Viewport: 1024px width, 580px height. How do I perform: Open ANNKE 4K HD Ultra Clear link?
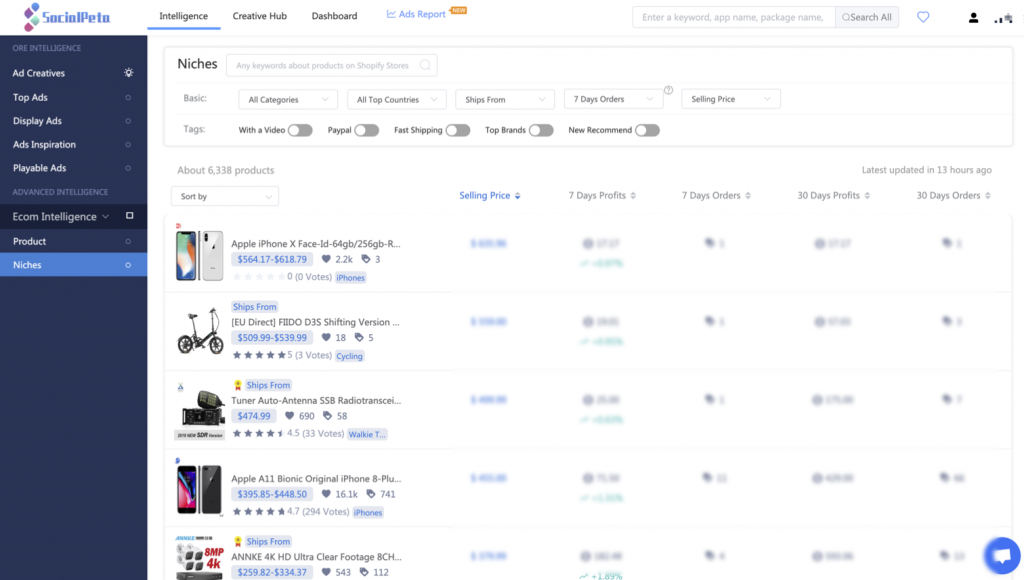coord(316,557)
